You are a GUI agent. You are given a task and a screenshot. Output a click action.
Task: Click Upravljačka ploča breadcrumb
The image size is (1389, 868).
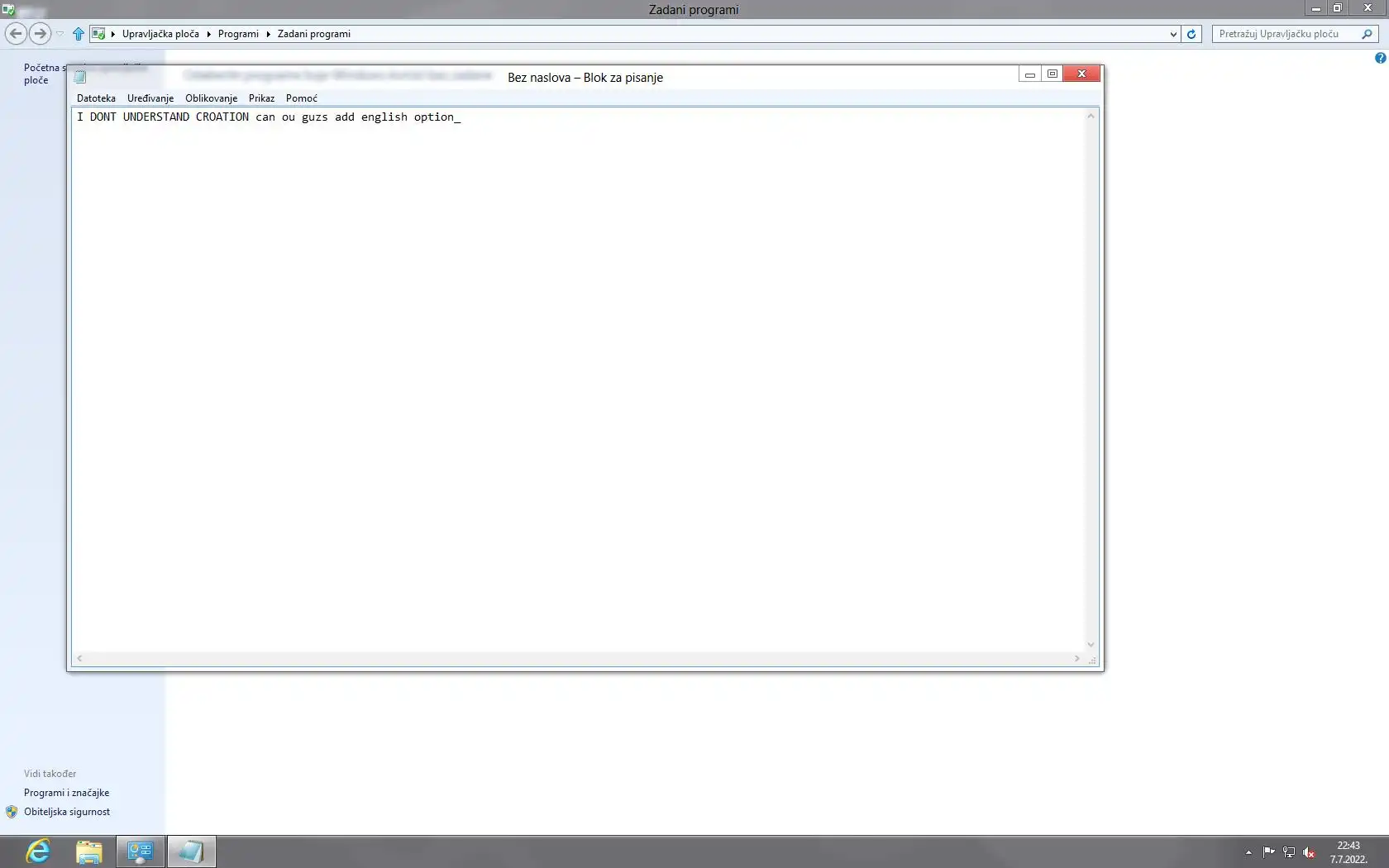tap(160, 34)
